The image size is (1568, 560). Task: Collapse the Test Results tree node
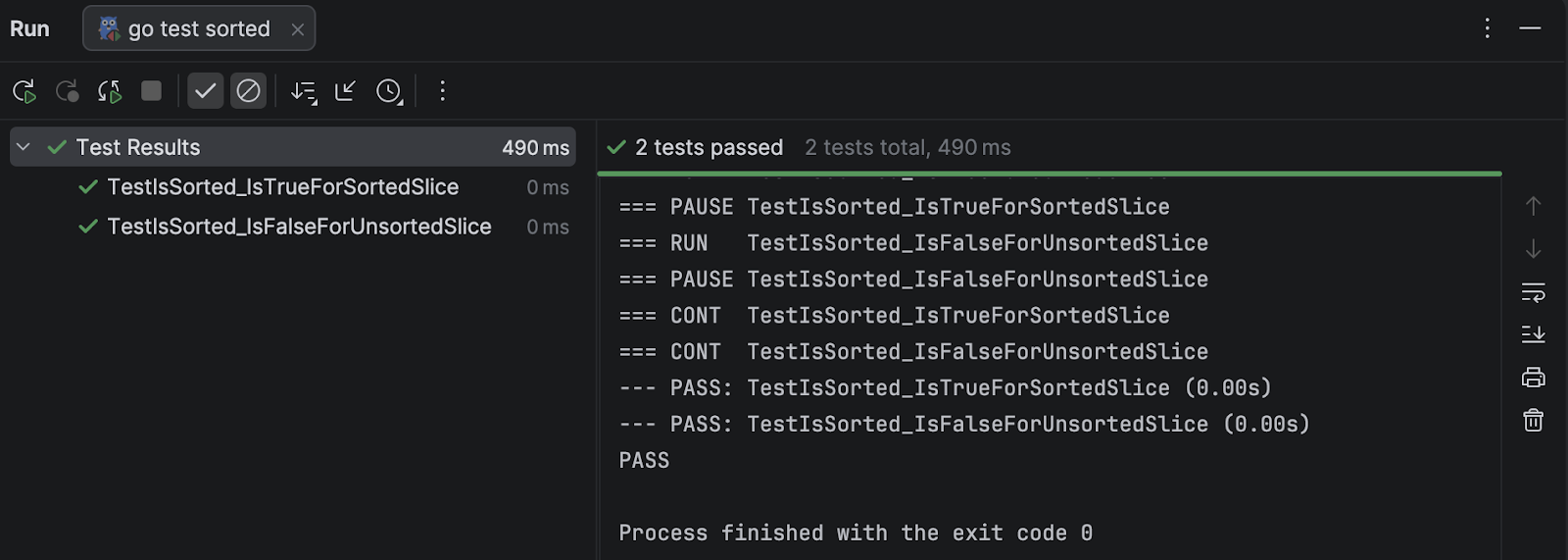coord(24,147)
